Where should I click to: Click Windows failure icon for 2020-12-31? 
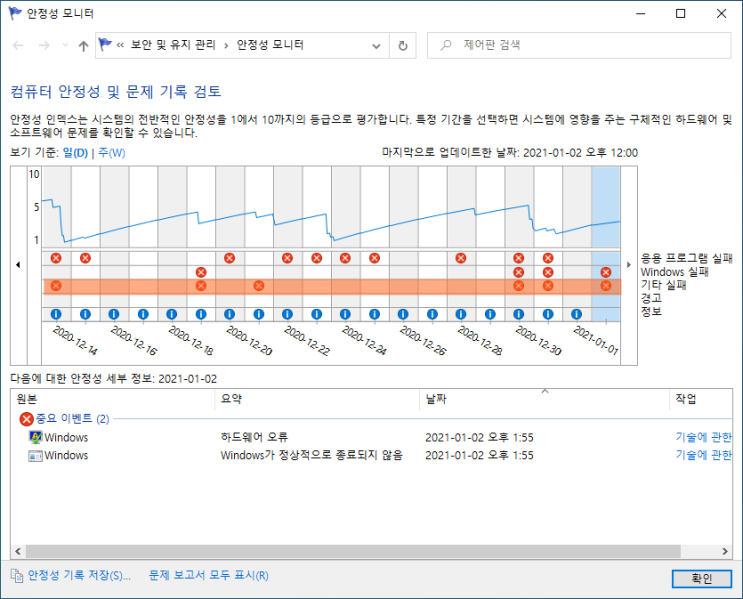(548, 272)
